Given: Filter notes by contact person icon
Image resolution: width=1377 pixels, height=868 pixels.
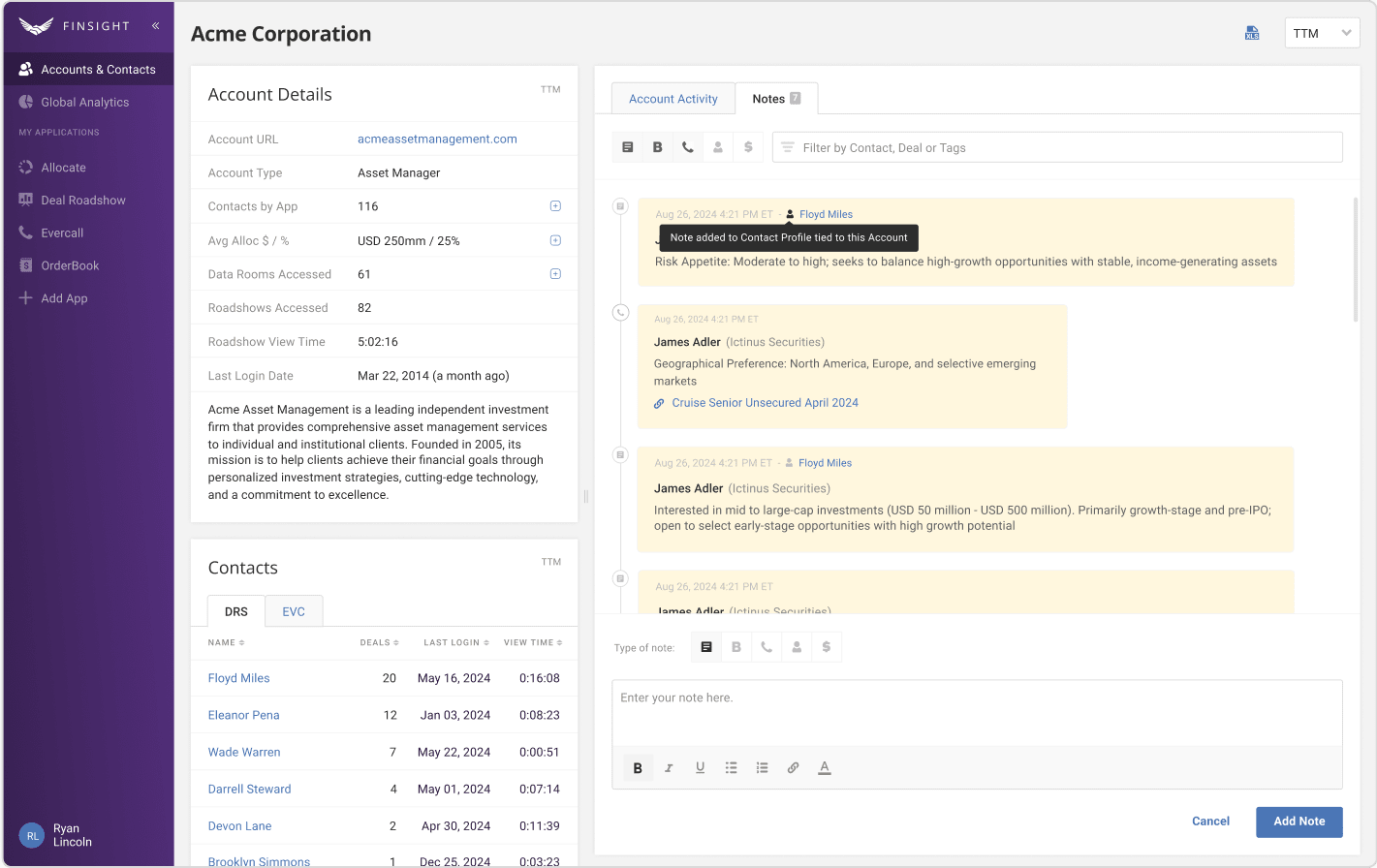Looking at the screenshot, I should tap(718, 147).
